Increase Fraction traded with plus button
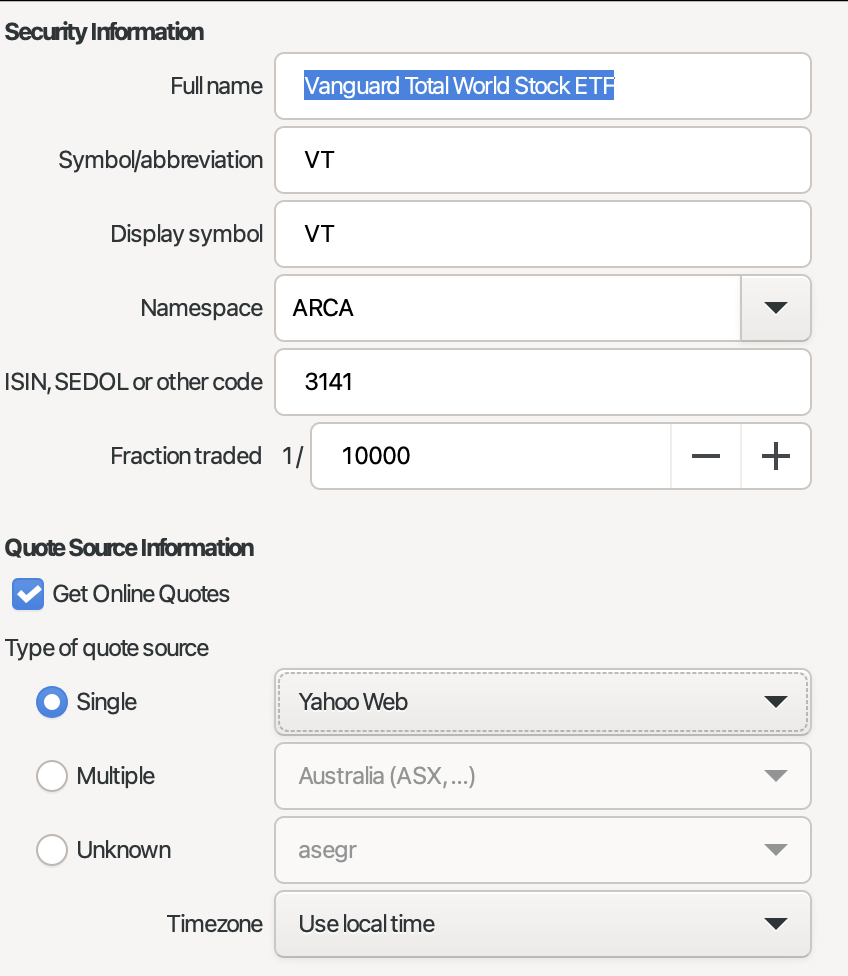848x976 pixels. click(776, 456)
